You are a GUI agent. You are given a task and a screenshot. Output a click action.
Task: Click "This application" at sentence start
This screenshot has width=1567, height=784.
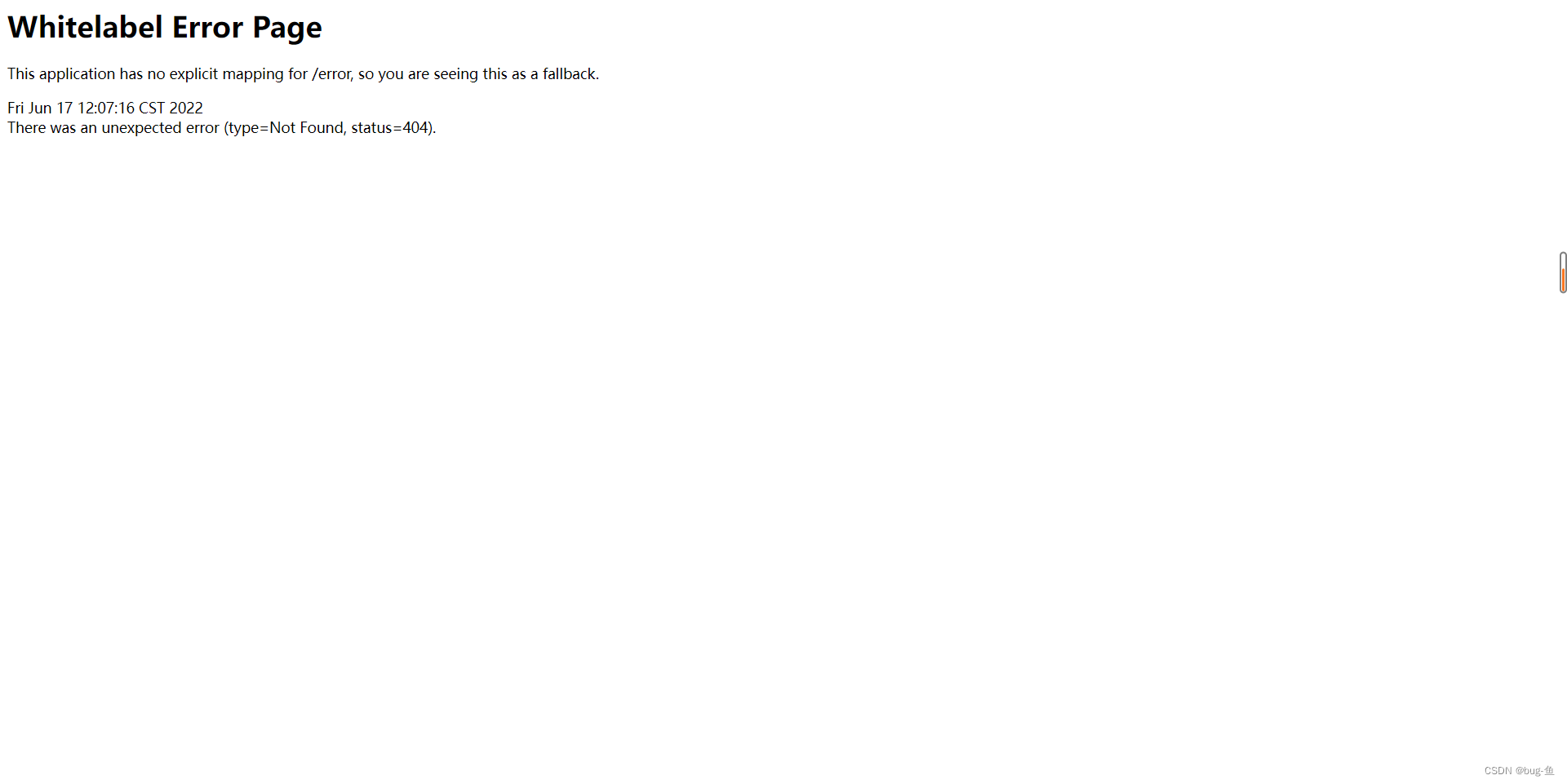click(61, 74)
